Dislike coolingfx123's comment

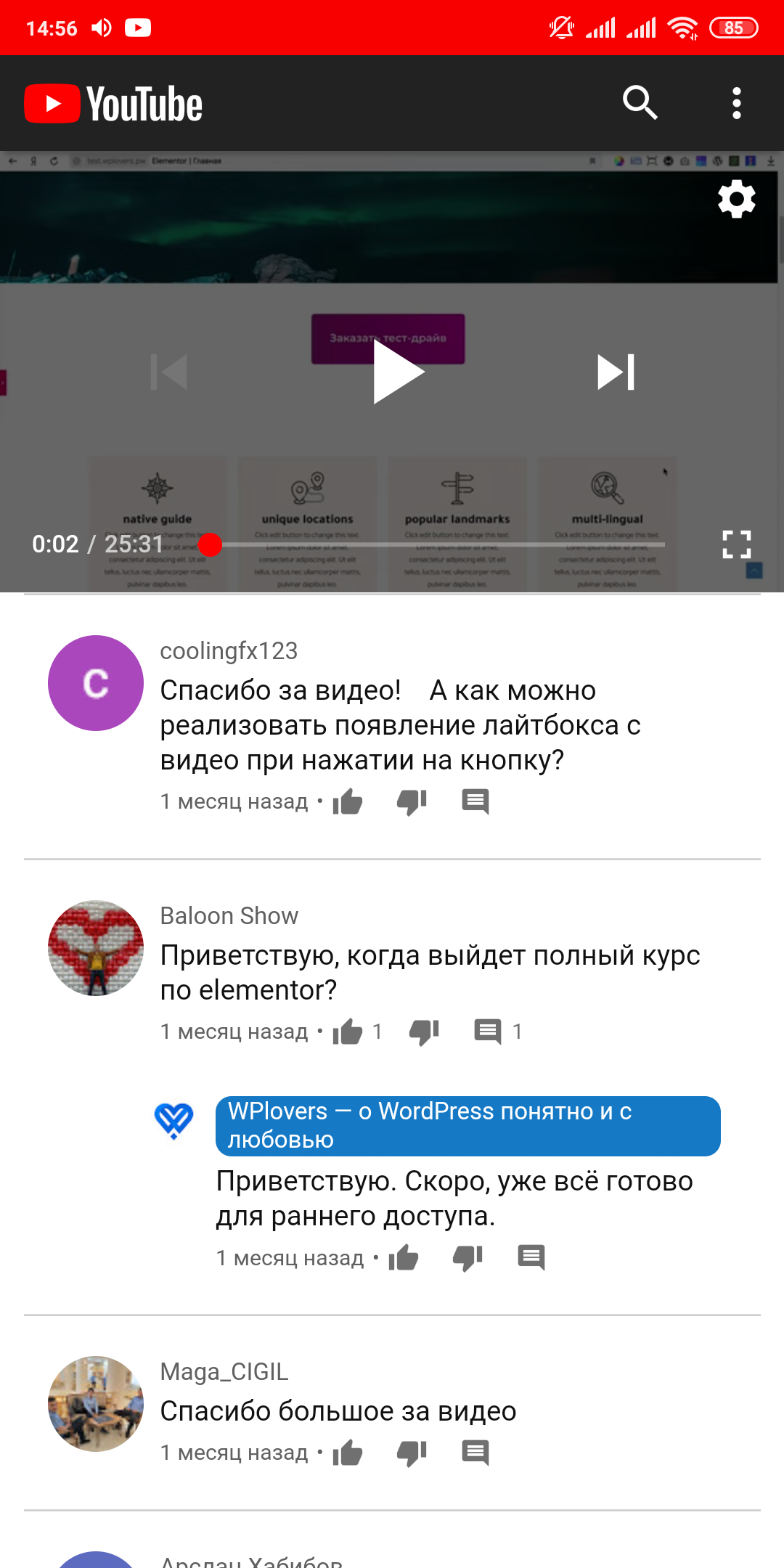coord(412,801)
